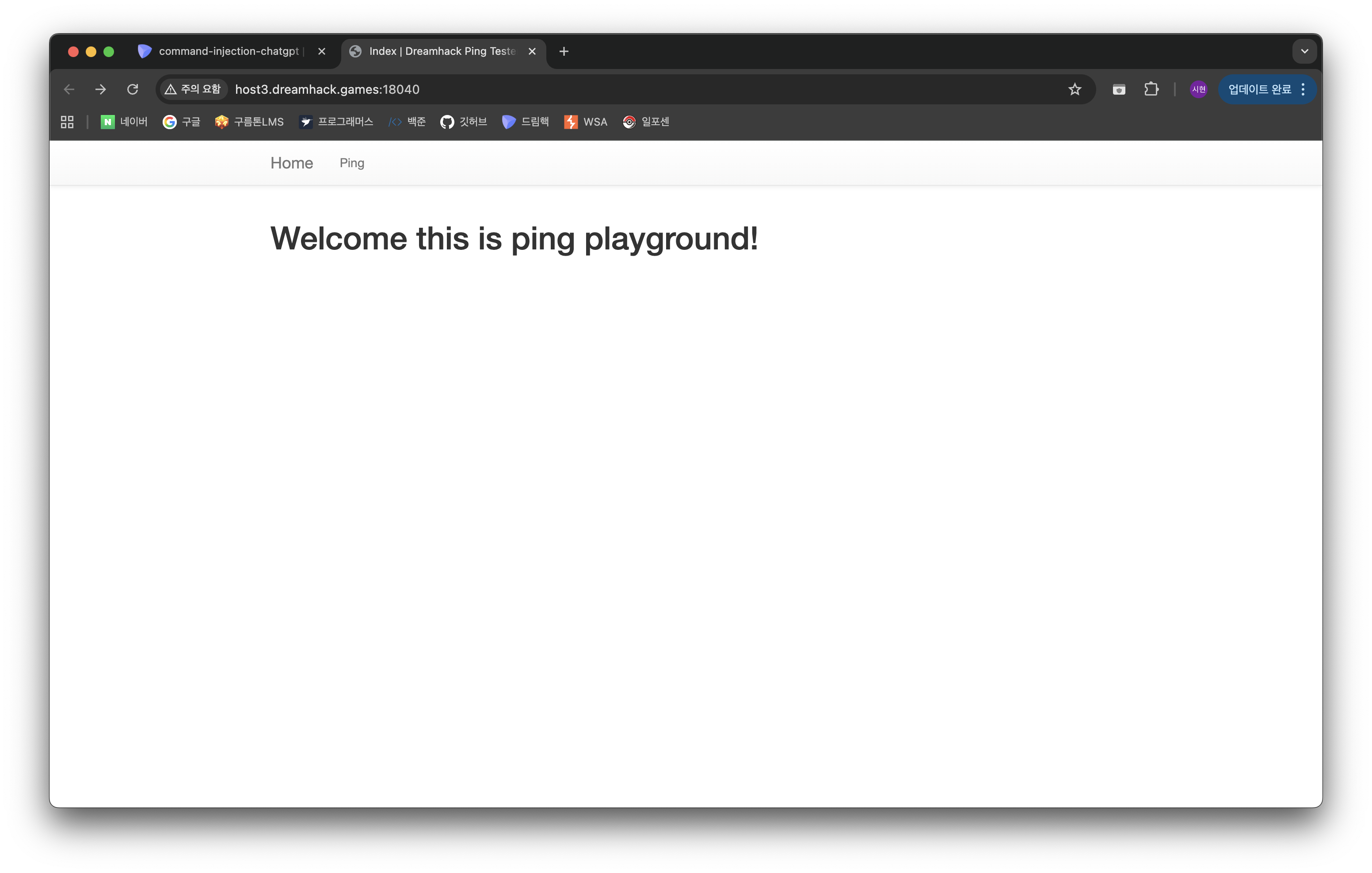Open the apps grid icon in bookmarks bar

coord(67,122)
